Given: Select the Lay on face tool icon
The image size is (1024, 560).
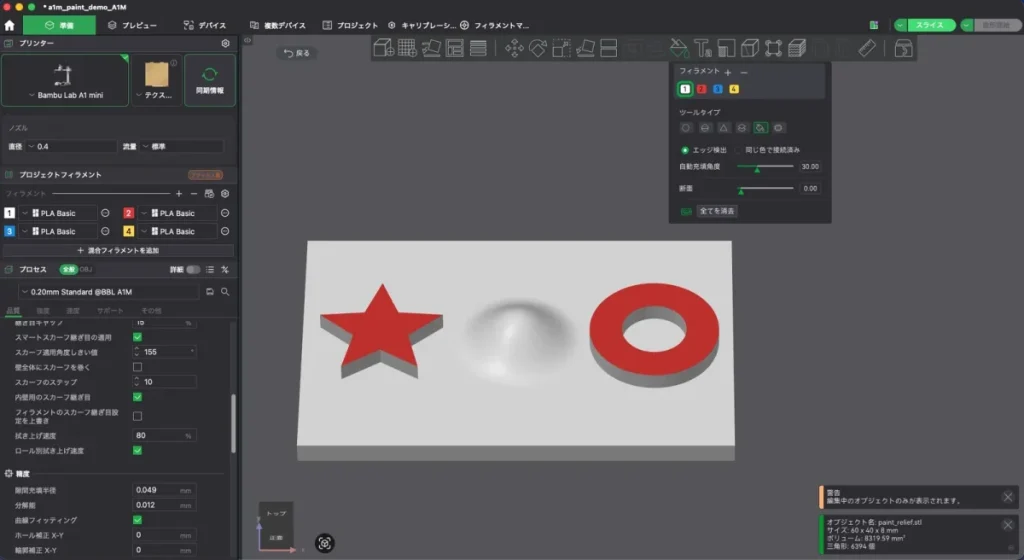Looking at the screenshot, I should point(585,48).
